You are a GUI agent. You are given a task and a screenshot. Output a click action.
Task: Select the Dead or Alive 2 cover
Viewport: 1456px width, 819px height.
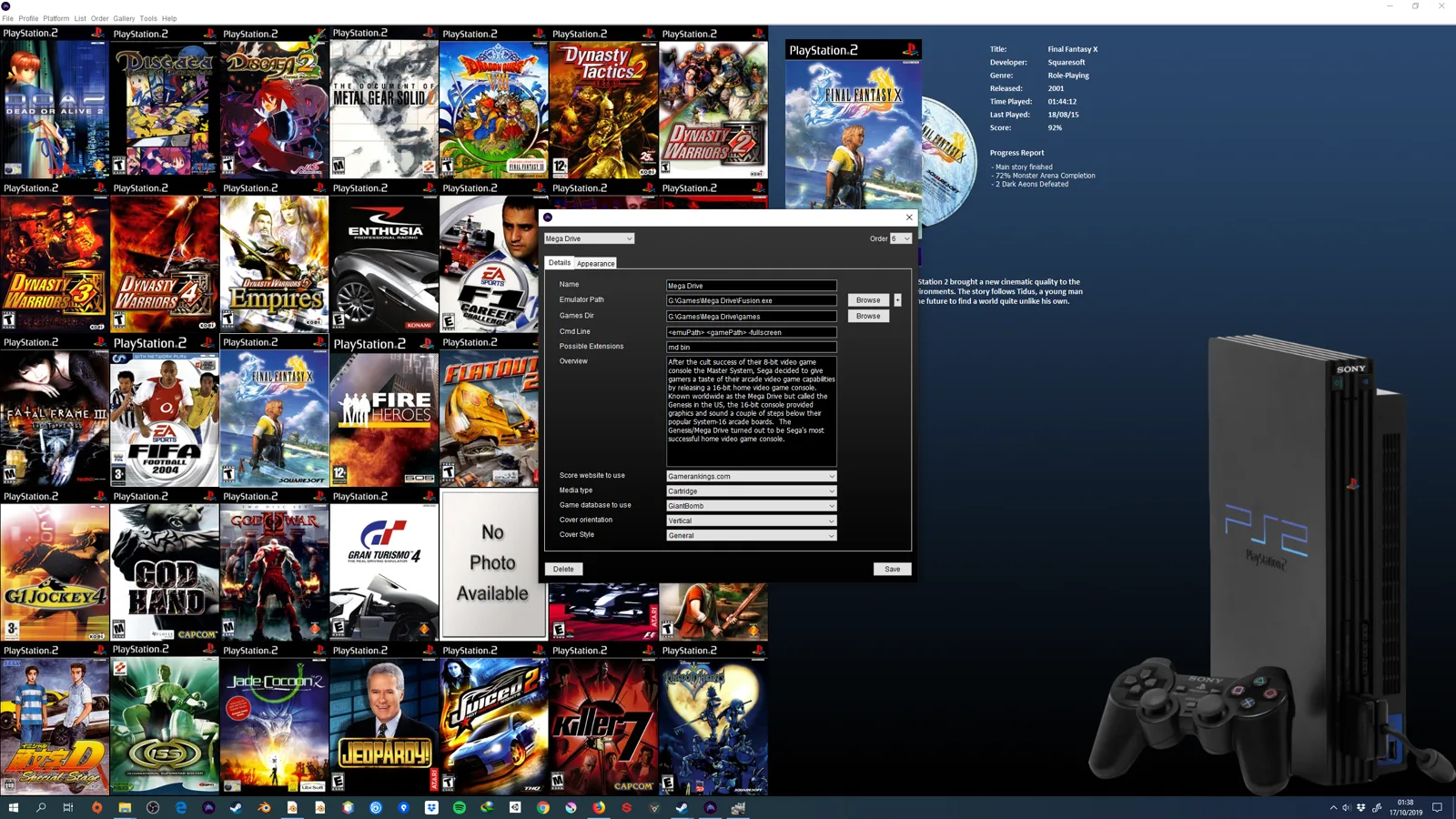click(x=55, y=102)
